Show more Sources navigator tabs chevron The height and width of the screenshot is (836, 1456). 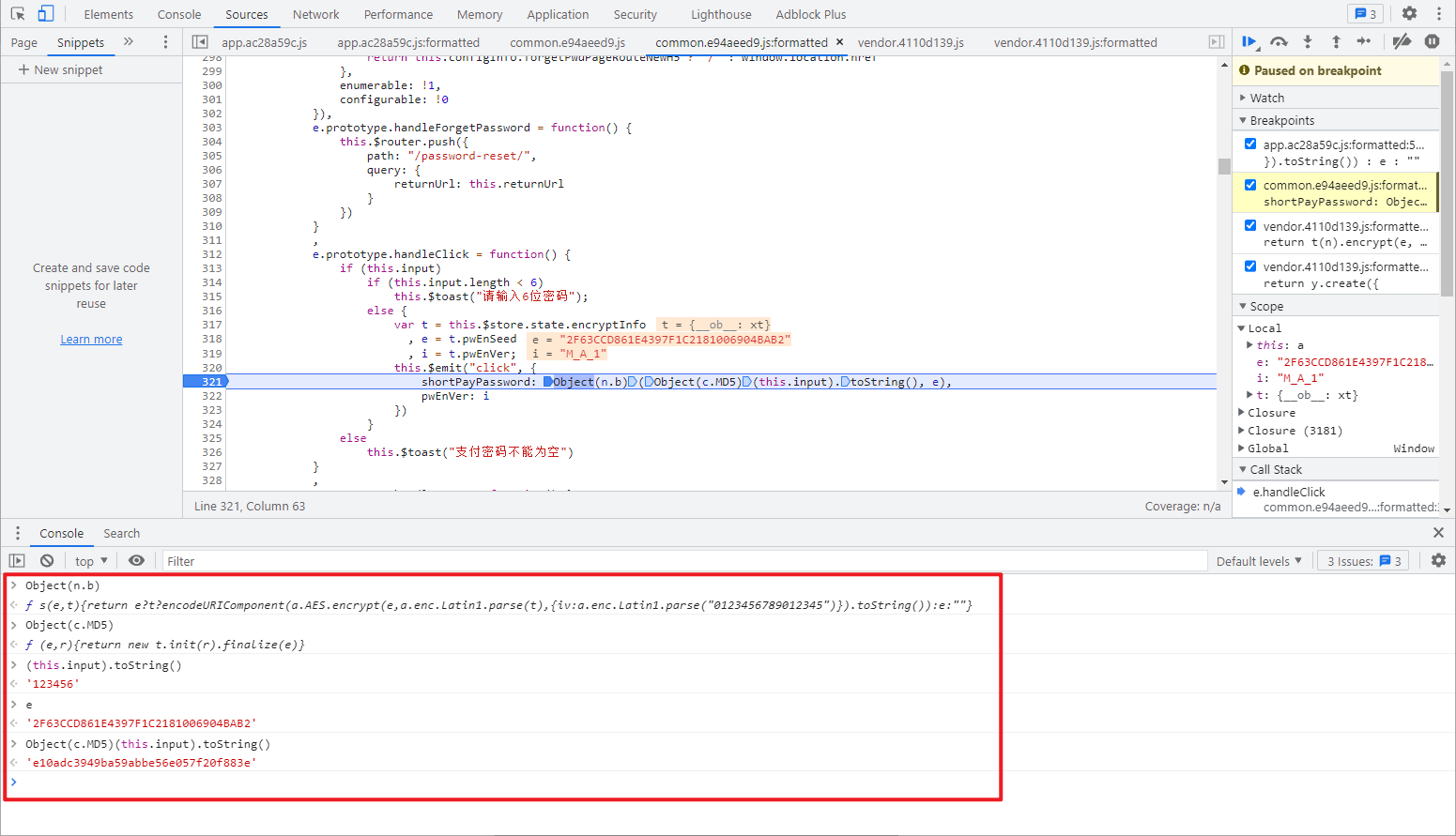point(129,42)
